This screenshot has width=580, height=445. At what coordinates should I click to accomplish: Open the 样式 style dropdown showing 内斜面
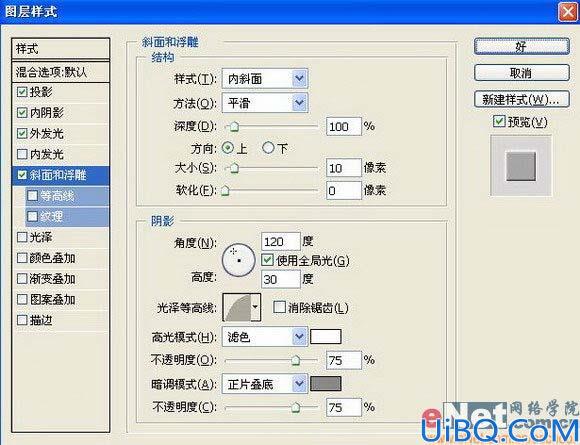click(x=265, y=78)
